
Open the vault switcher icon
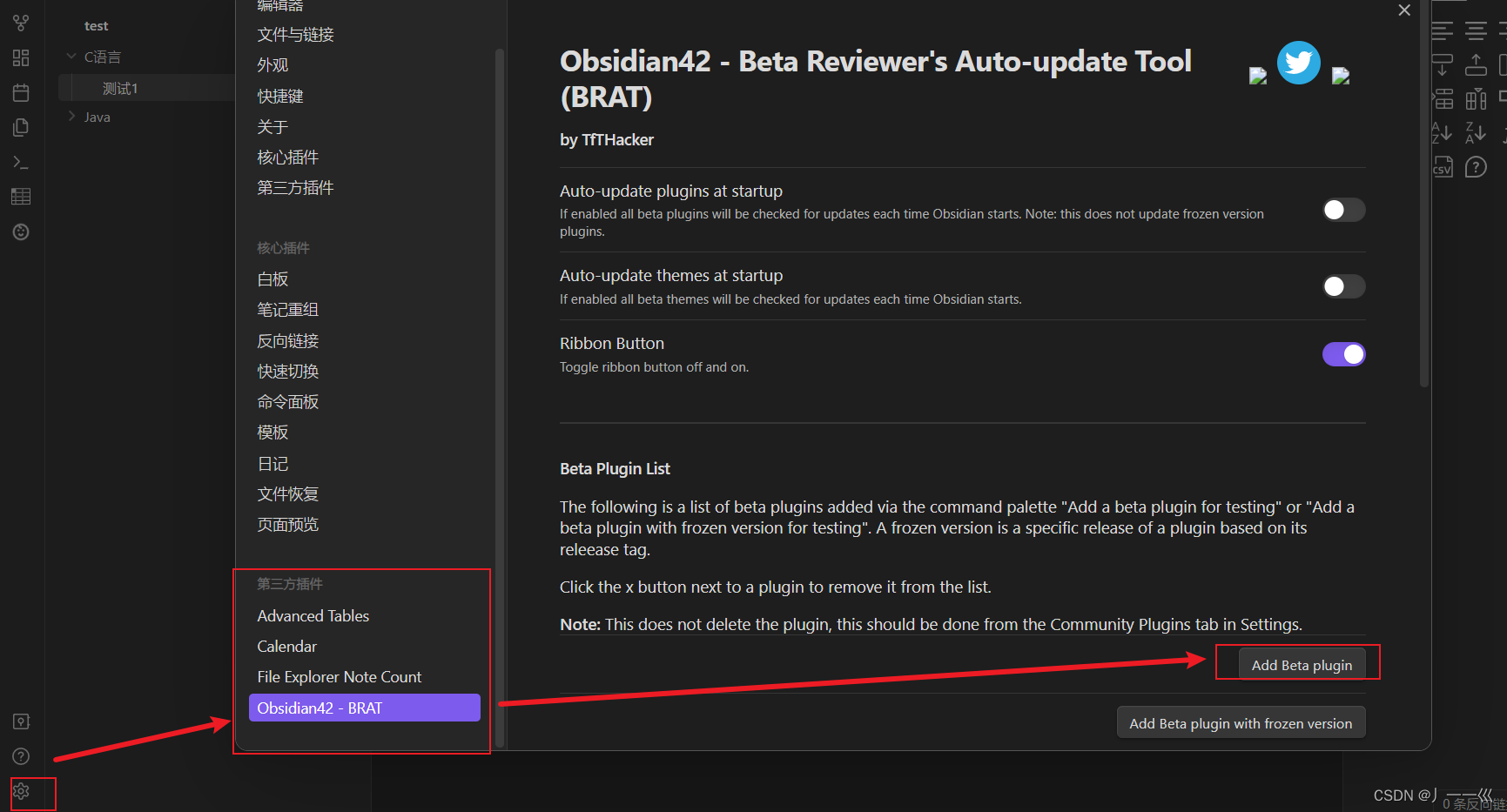21,721
